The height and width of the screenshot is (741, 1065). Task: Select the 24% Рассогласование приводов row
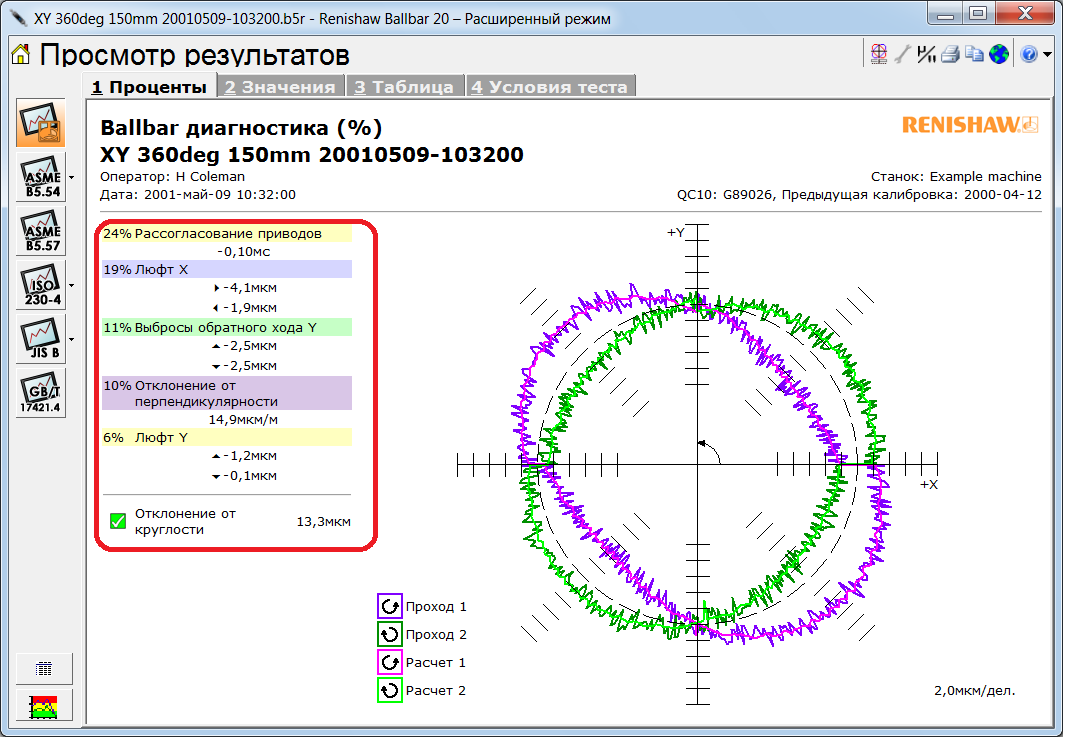(227, 234)
